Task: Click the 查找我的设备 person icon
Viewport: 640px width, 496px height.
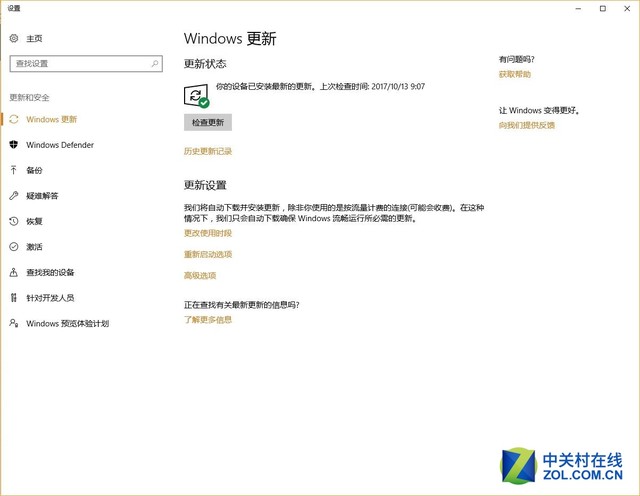Action: 14,272
